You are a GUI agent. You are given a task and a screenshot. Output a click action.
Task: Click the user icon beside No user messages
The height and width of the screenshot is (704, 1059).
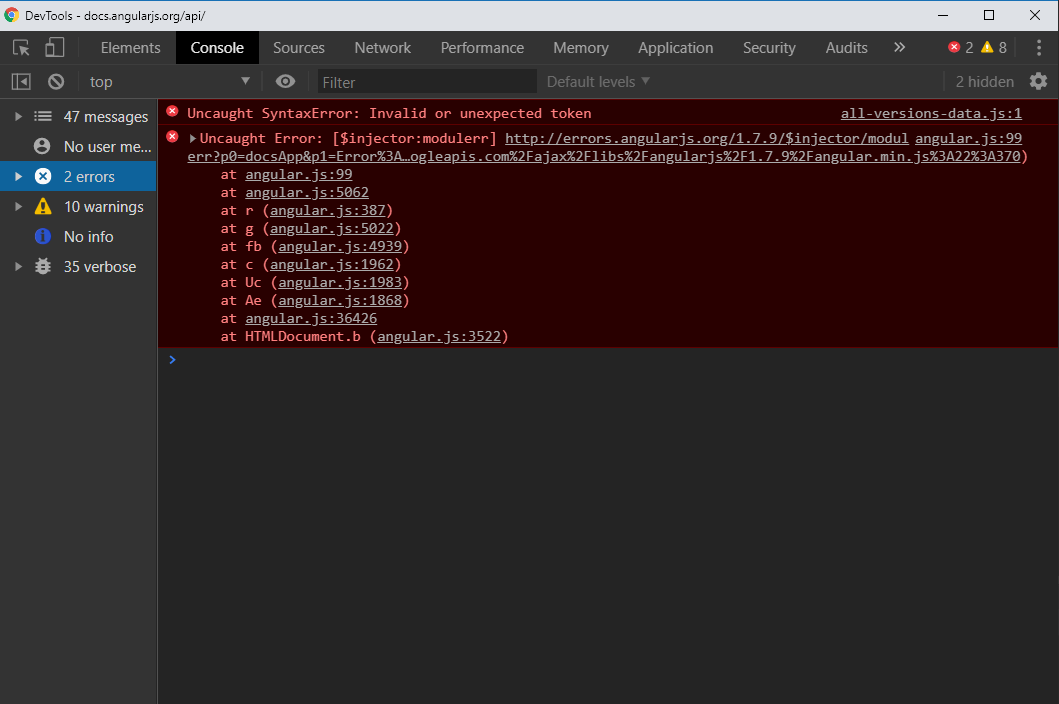coord(42,146)
